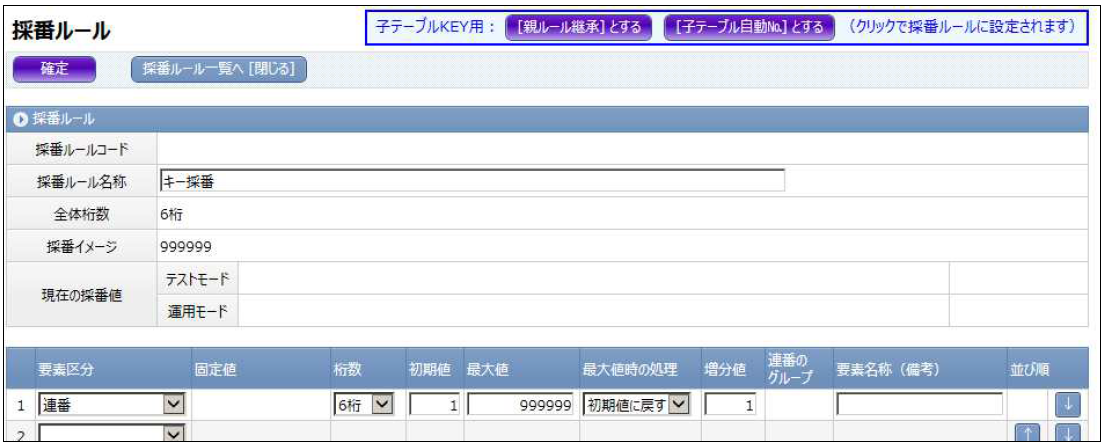
Task: Click the 初期値 input in row 1
Action: (x=432, y=404)
